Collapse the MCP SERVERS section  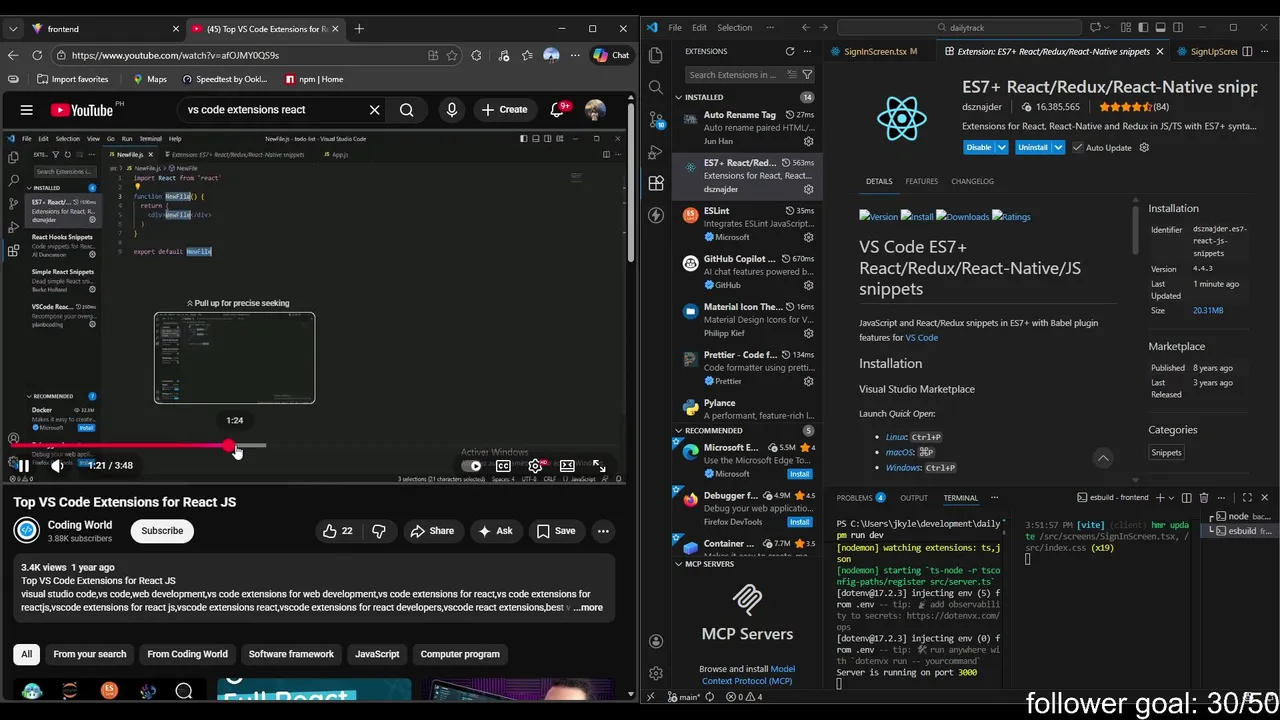pos(678,564)
